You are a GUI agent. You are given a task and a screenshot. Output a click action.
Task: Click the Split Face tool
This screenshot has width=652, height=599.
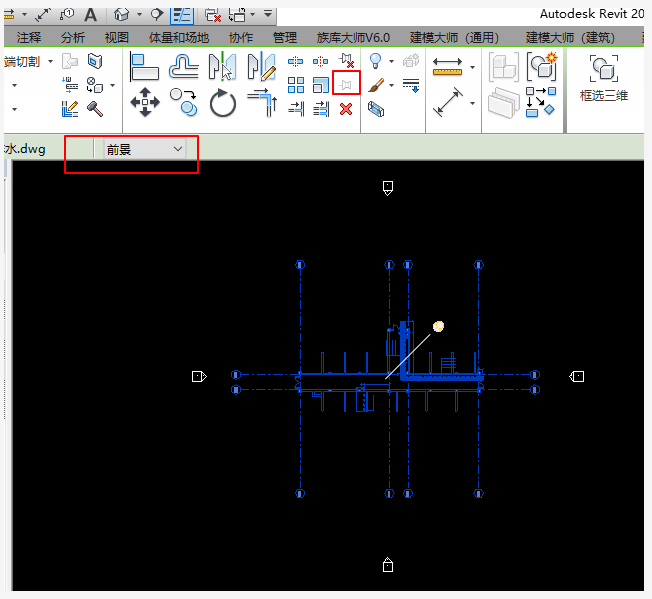pos(95,61)
